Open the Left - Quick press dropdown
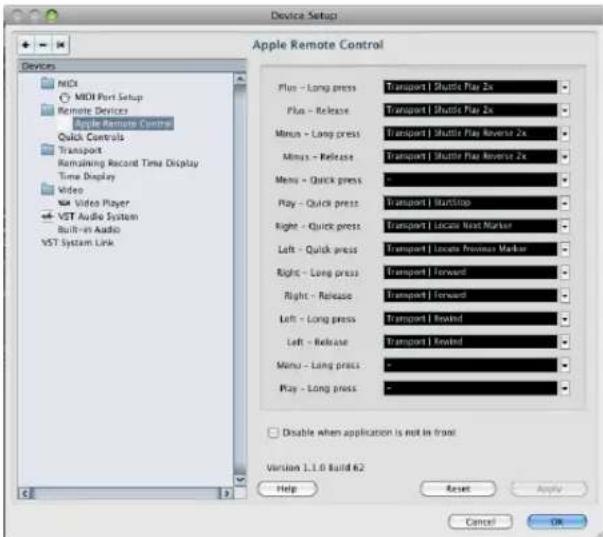This screenshot has width=603, height=537. point(564,249)
